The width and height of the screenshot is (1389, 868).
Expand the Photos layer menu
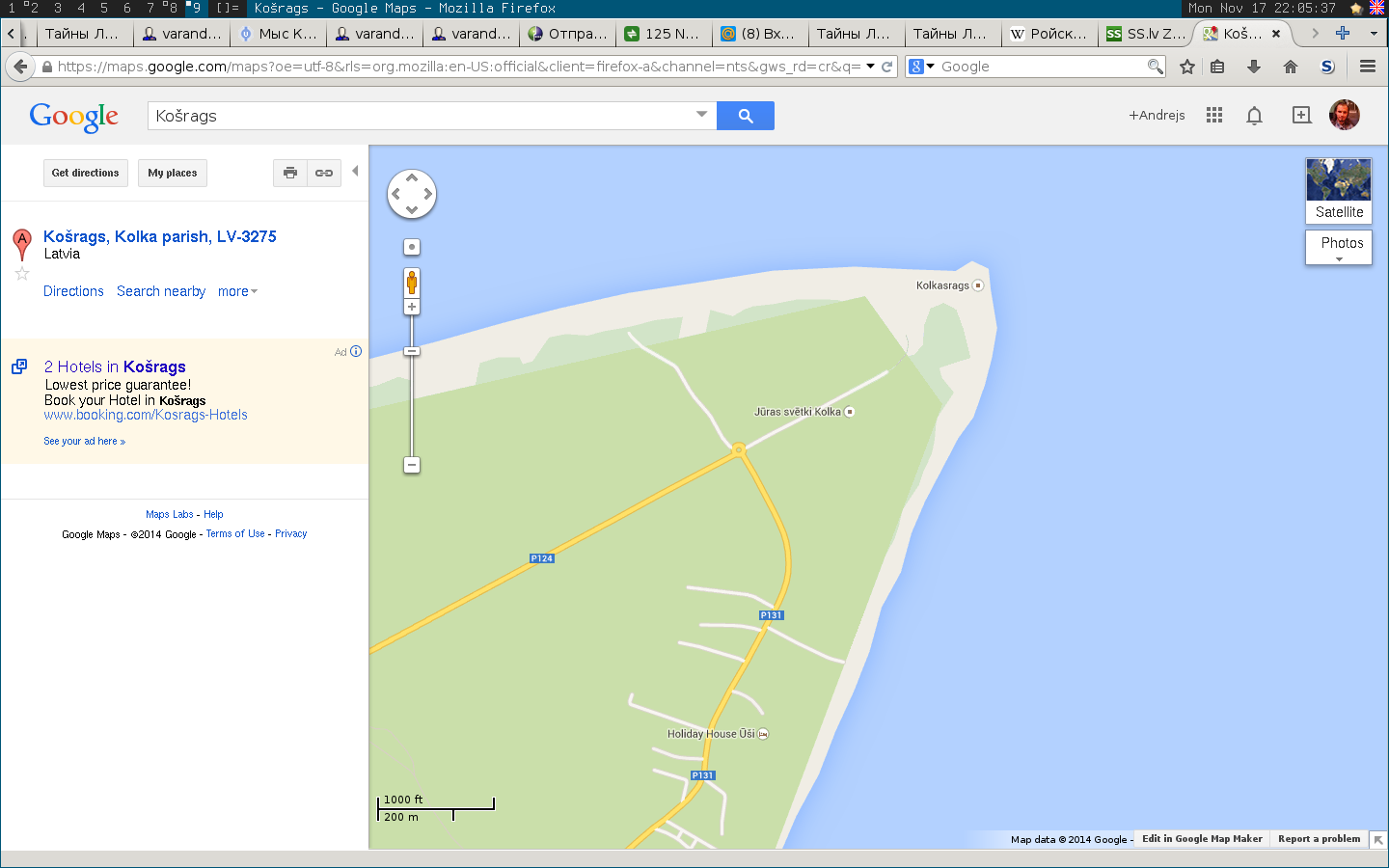pyautogui.click(x=1339, y=248)
